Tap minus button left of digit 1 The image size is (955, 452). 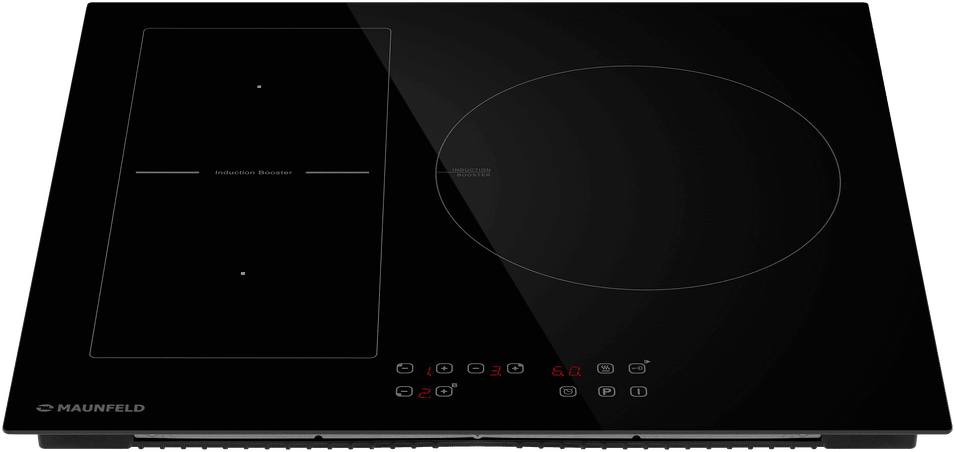click(x=405, y=368)
